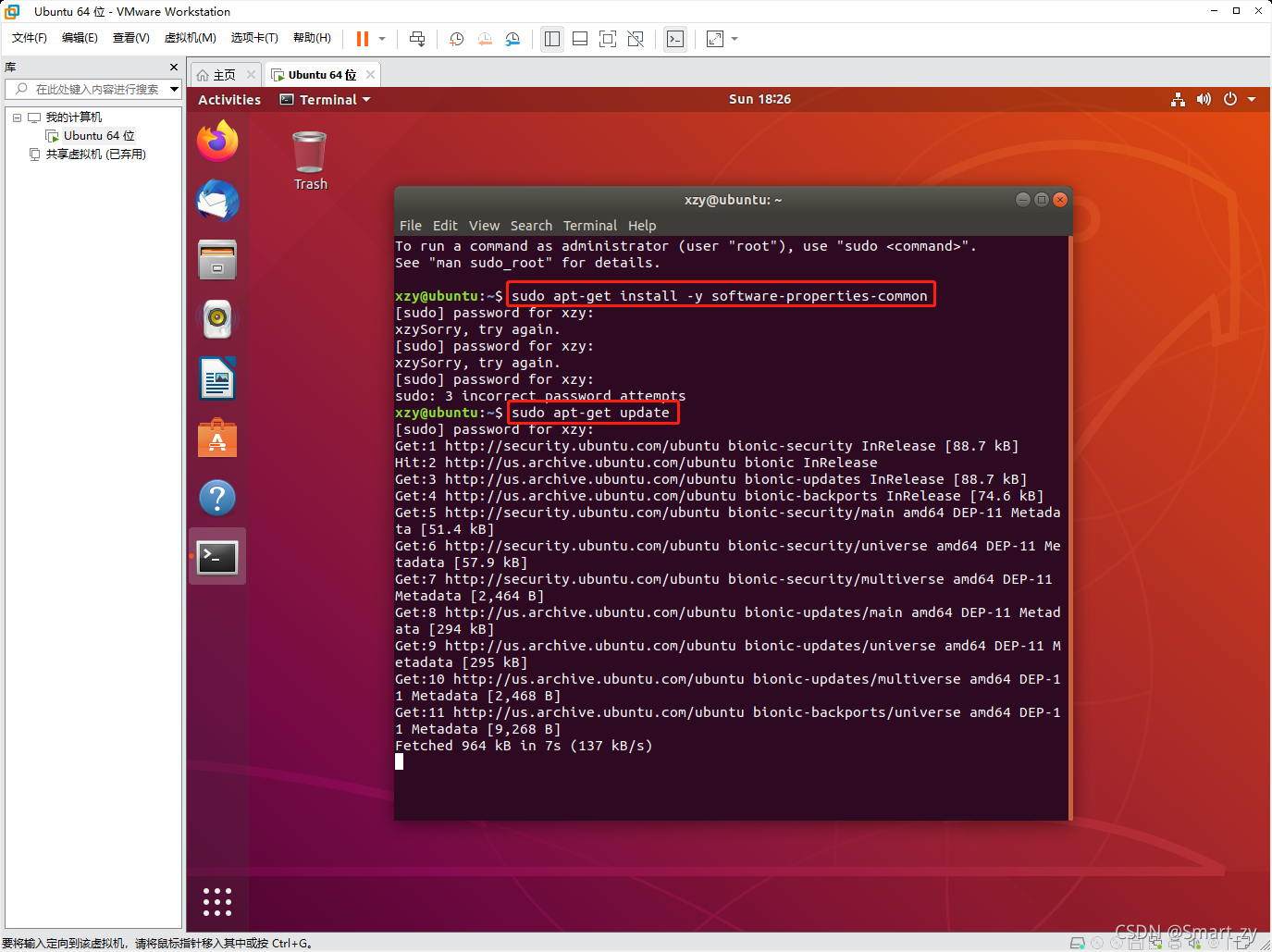Close the xzy@ubuntu terminal window
The height and width of the screenshot is (952, 1272).
[1060, 200]
